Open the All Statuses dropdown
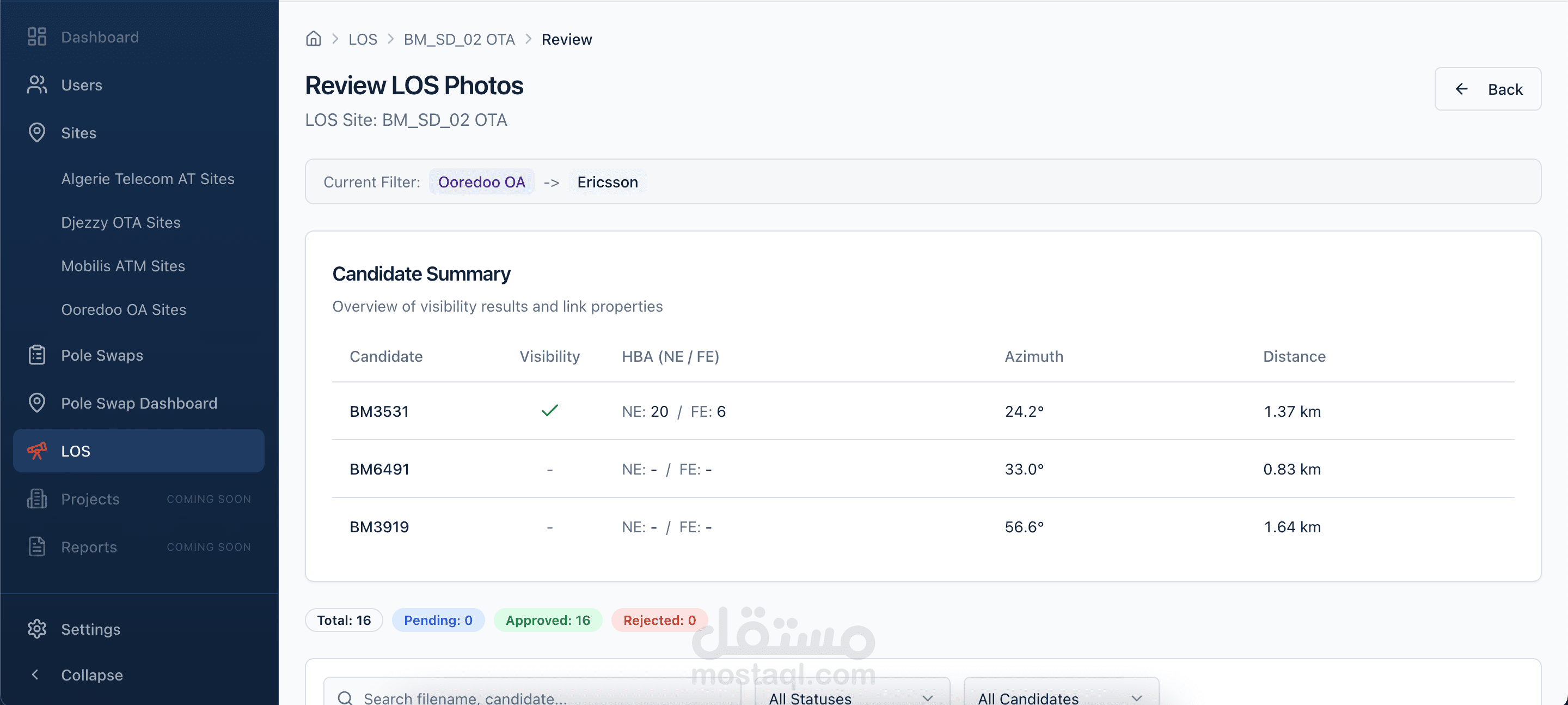Image resolution: width=1568 pixels, height=705 pixels. pyautogui.click(x=851, y=697)
